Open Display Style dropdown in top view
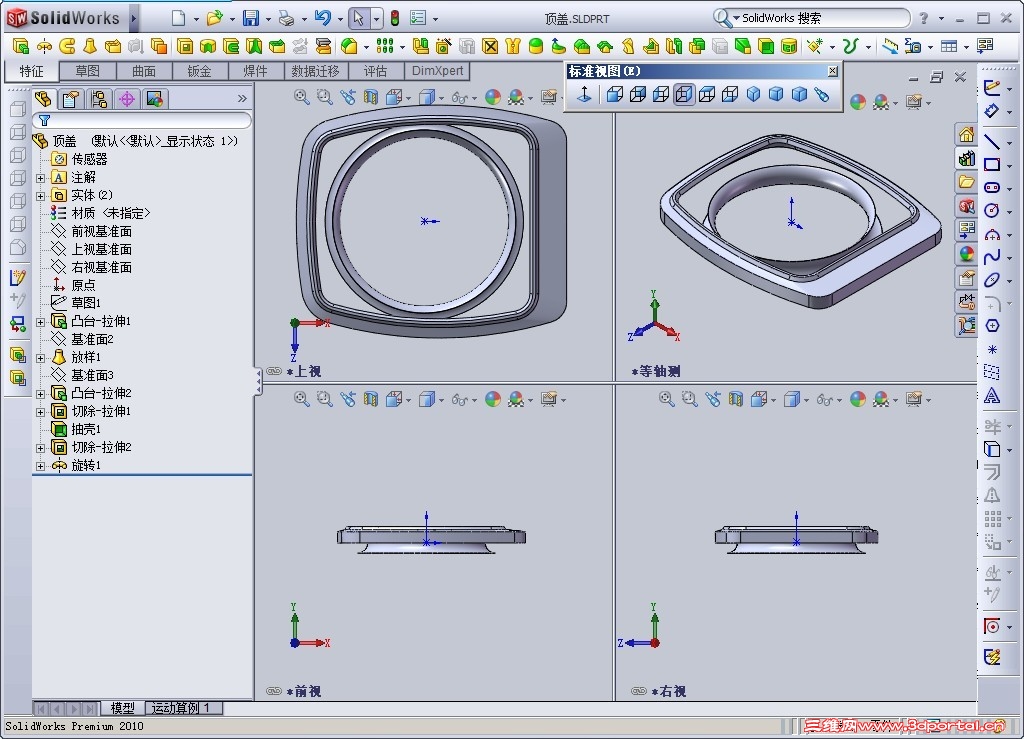 click(441, 99)
